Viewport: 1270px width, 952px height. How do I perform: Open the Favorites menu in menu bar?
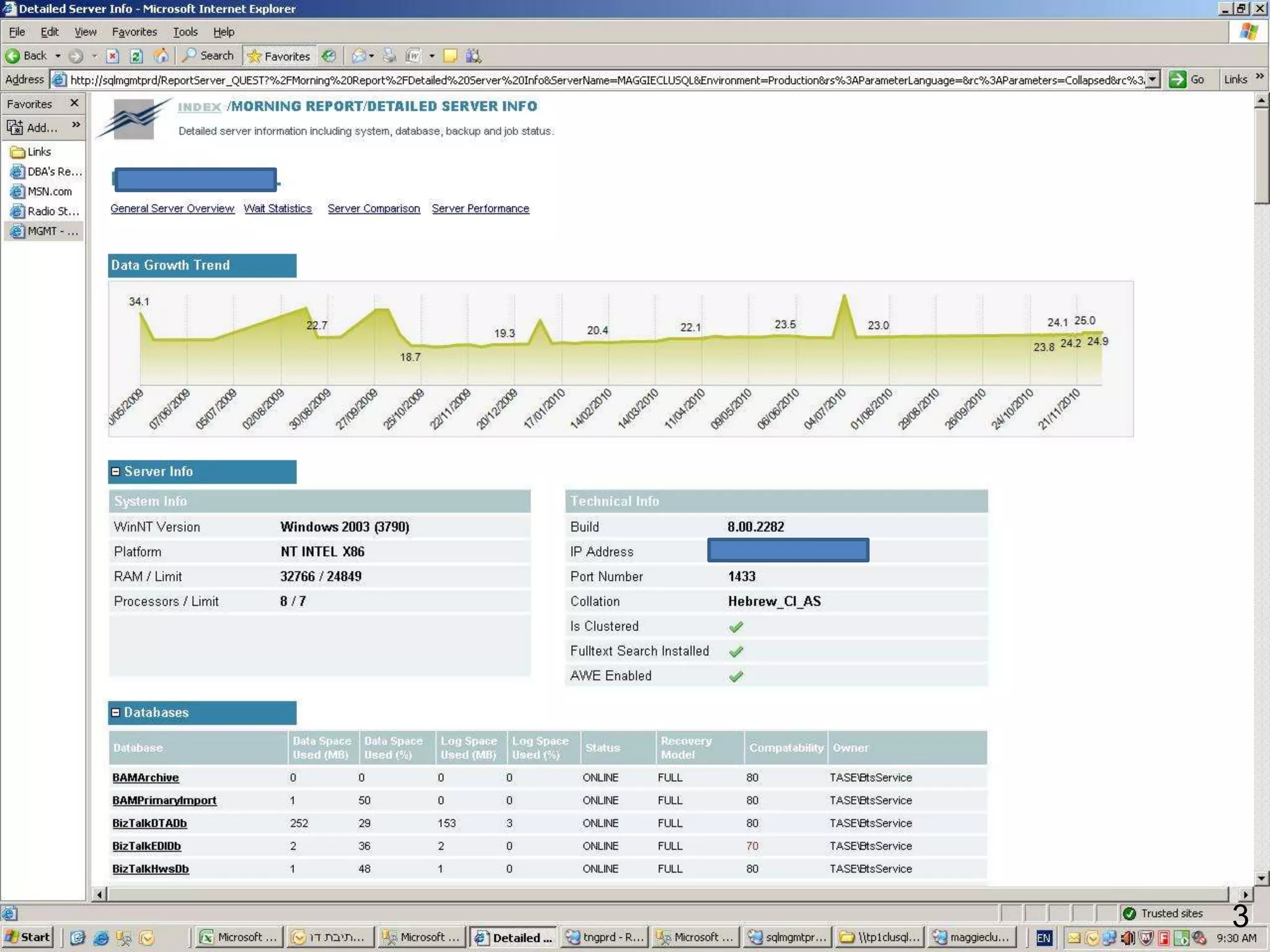point(134,32)
